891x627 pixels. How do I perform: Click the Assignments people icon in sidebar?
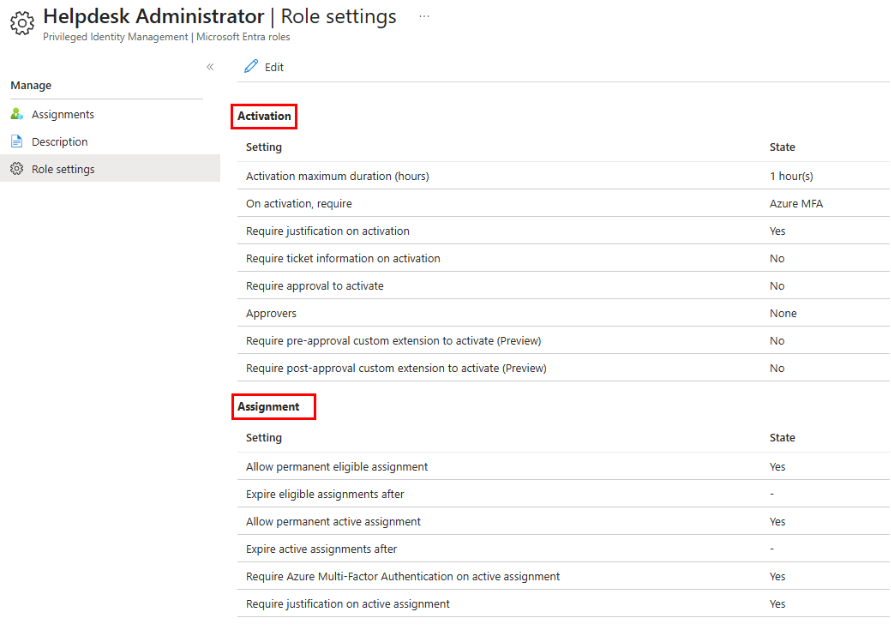click(16, 114)
